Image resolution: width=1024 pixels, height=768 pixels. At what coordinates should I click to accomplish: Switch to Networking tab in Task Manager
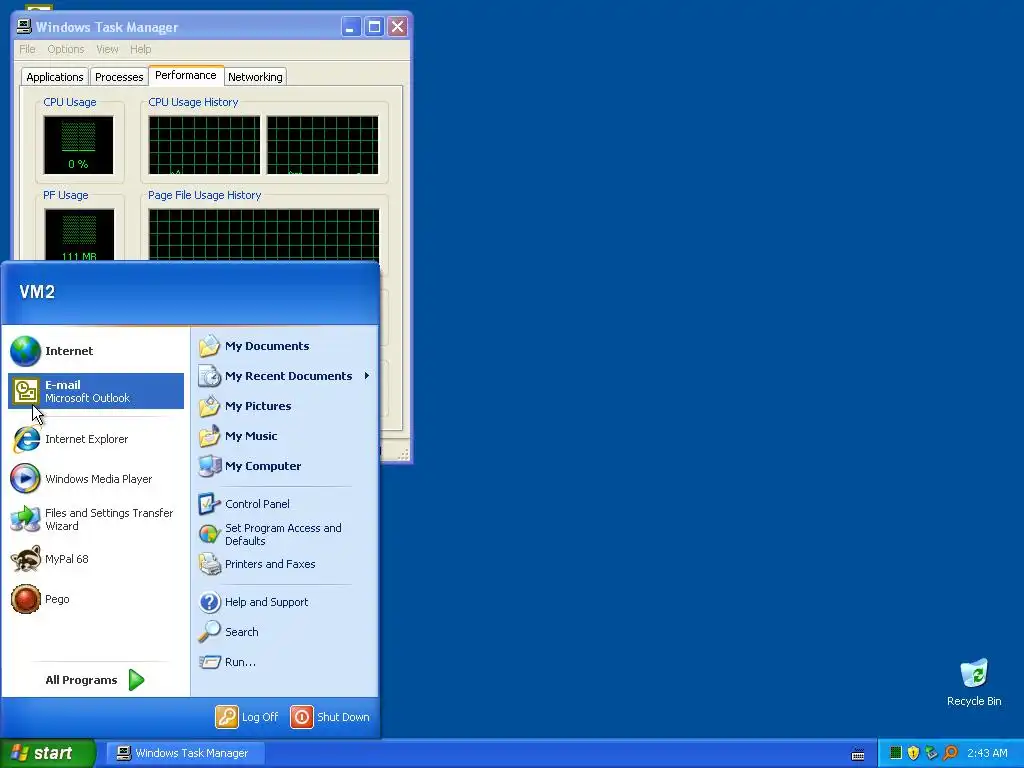(255, 77)
